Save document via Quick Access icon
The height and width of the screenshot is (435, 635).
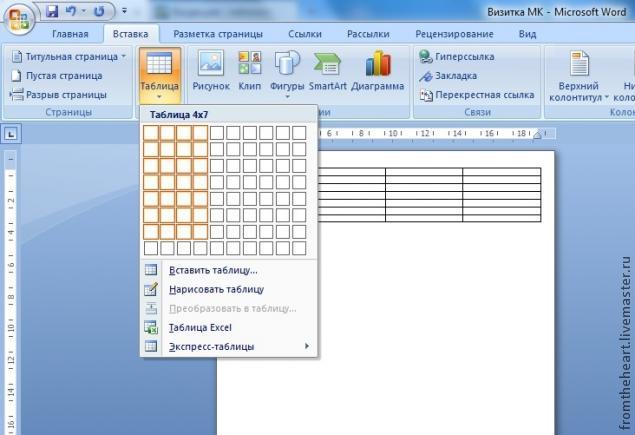52,11
